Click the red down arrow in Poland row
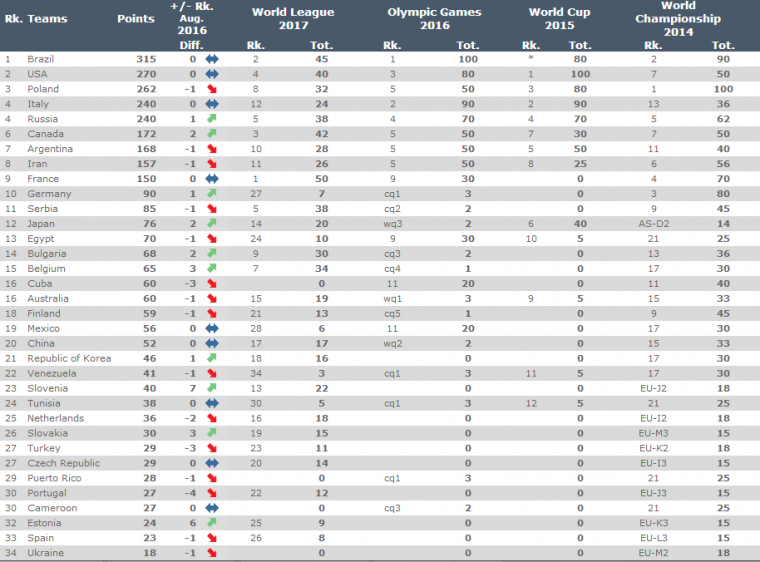The width and height of the screenshot is (760, 562). pyautogui.click(x=212, y=89)
